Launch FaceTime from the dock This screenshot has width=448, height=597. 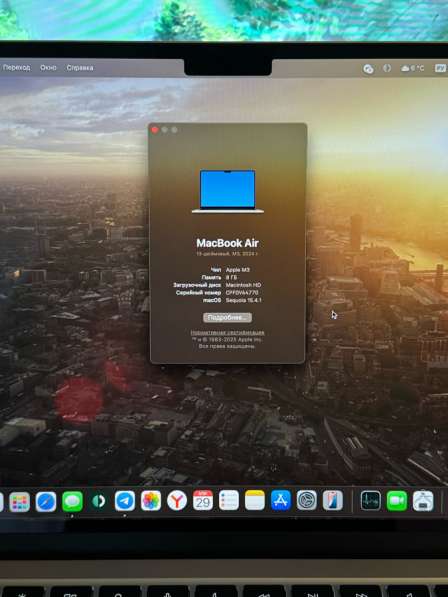click(397, 500)
